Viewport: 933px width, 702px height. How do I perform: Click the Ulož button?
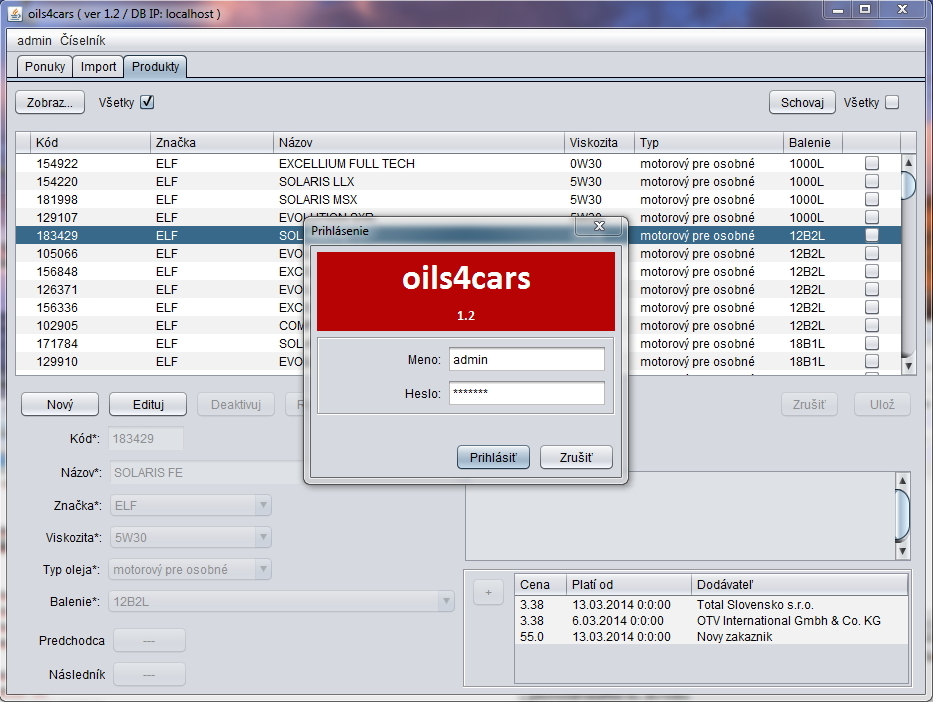click(x=882, y=405)
